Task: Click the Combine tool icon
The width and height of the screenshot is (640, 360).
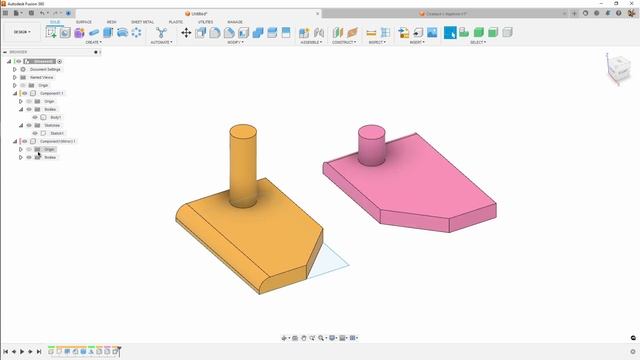Action: click(x=258, y=33)
